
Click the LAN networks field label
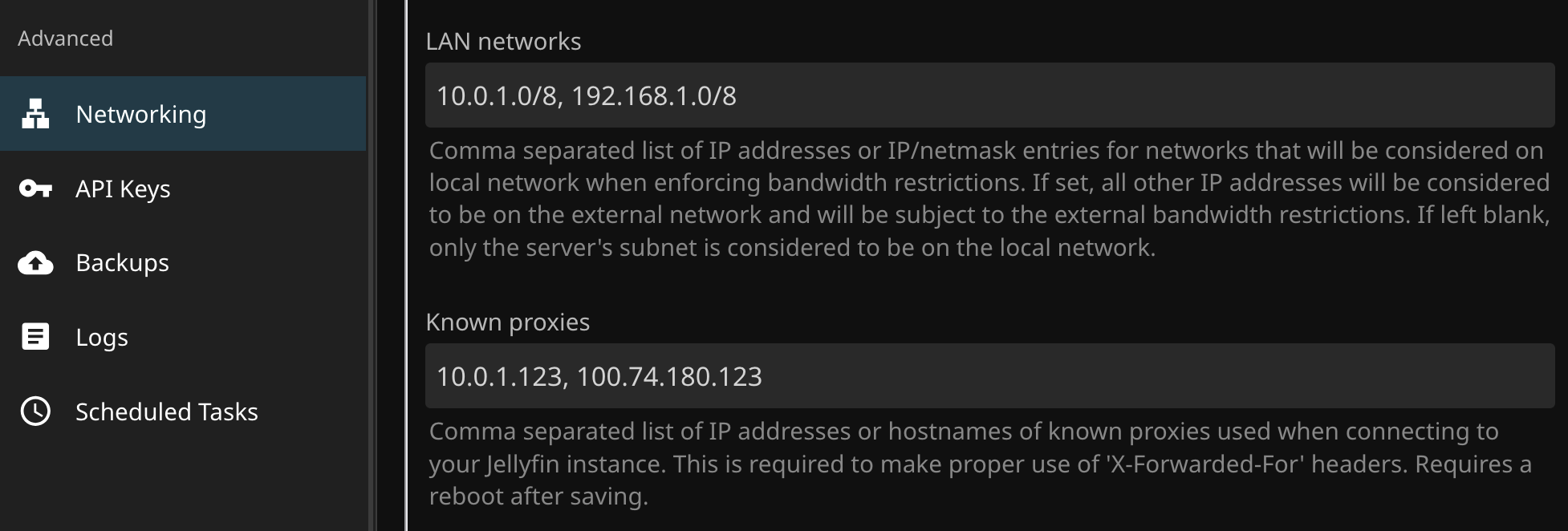coord(503,42)
